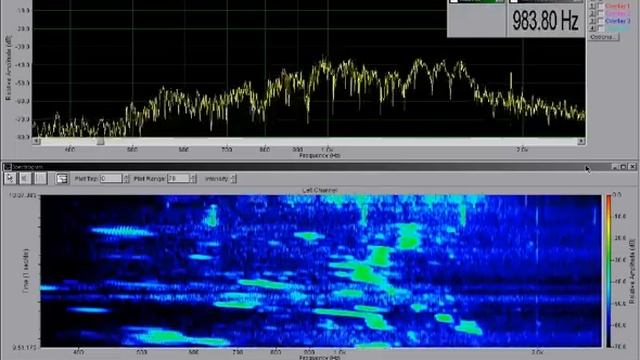Screen dimensions: 640x360
Task: Click the spectrum scrollbar right arrow
Action: [581, 141]
